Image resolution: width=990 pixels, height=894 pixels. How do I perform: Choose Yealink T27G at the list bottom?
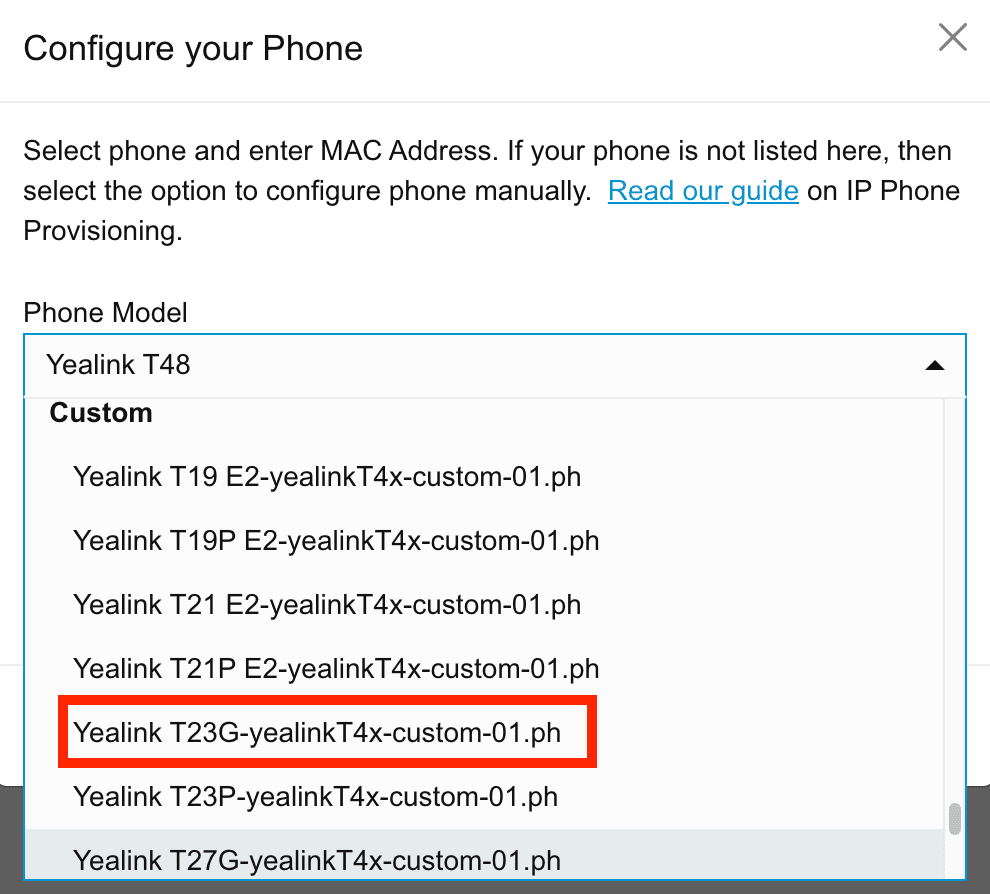click(x=316, y=860)
